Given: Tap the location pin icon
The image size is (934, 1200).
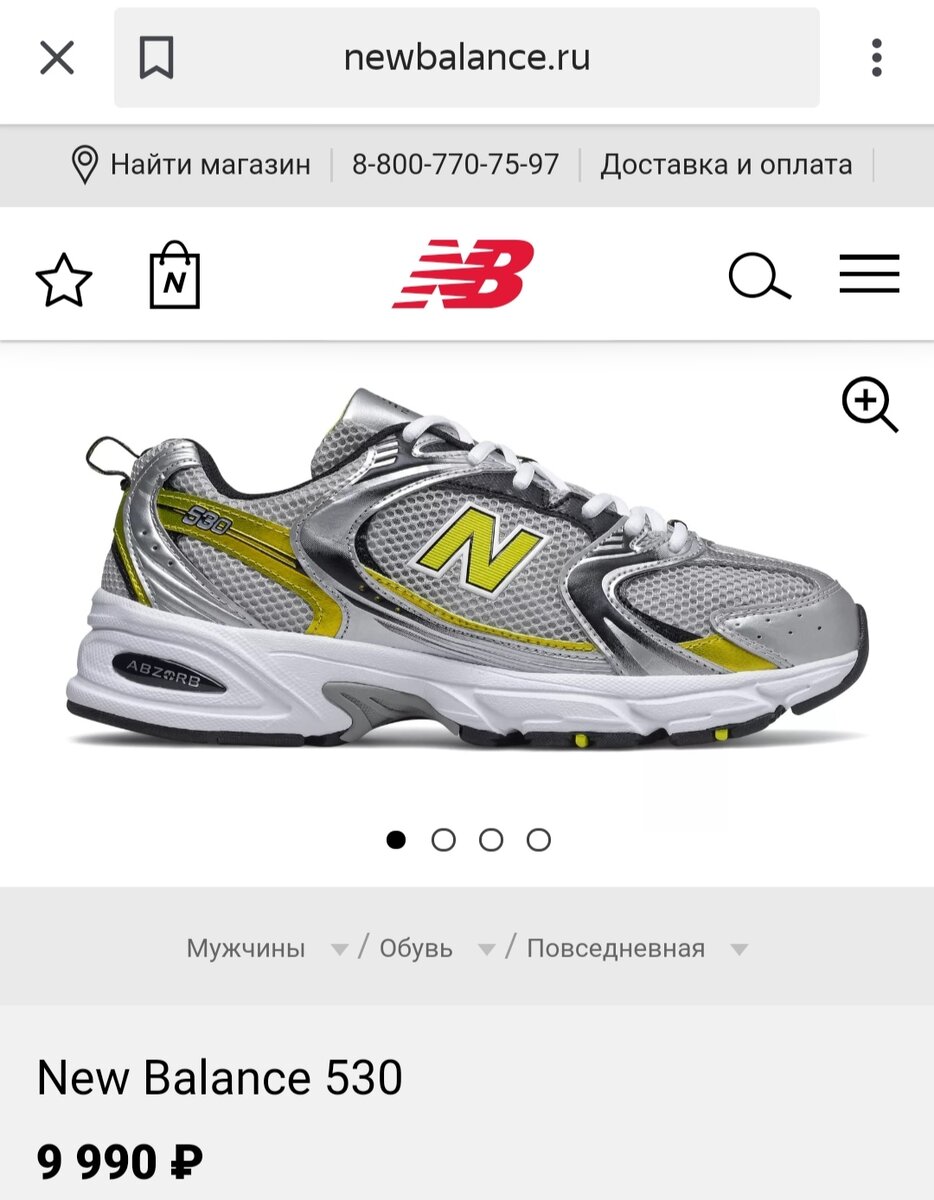Looking at the screenshot, I should [x=86, y=165].
